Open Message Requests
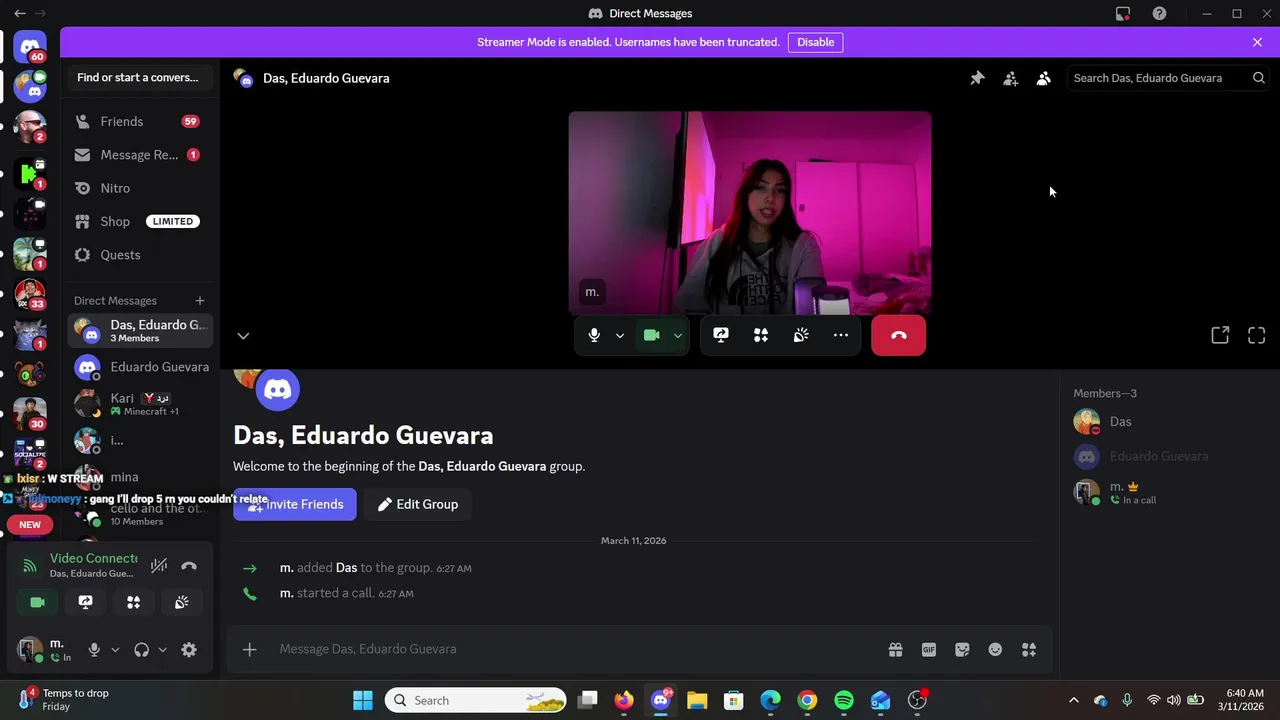The height and width of the screenshot is (720, 1280). point(140,155)
